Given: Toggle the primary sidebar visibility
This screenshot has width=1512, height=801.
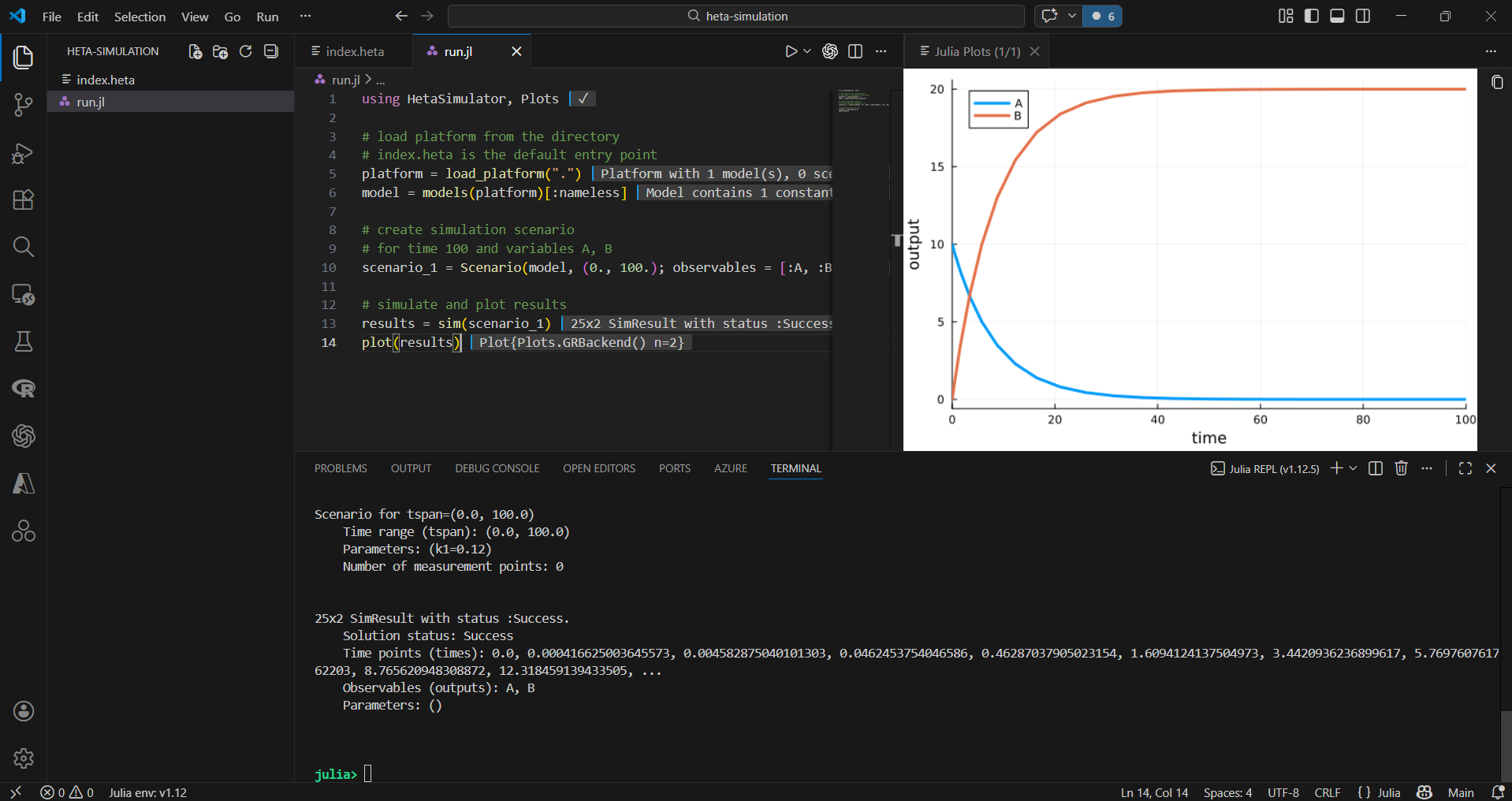Looking at the screenshot, I should tap(1311, 16).
